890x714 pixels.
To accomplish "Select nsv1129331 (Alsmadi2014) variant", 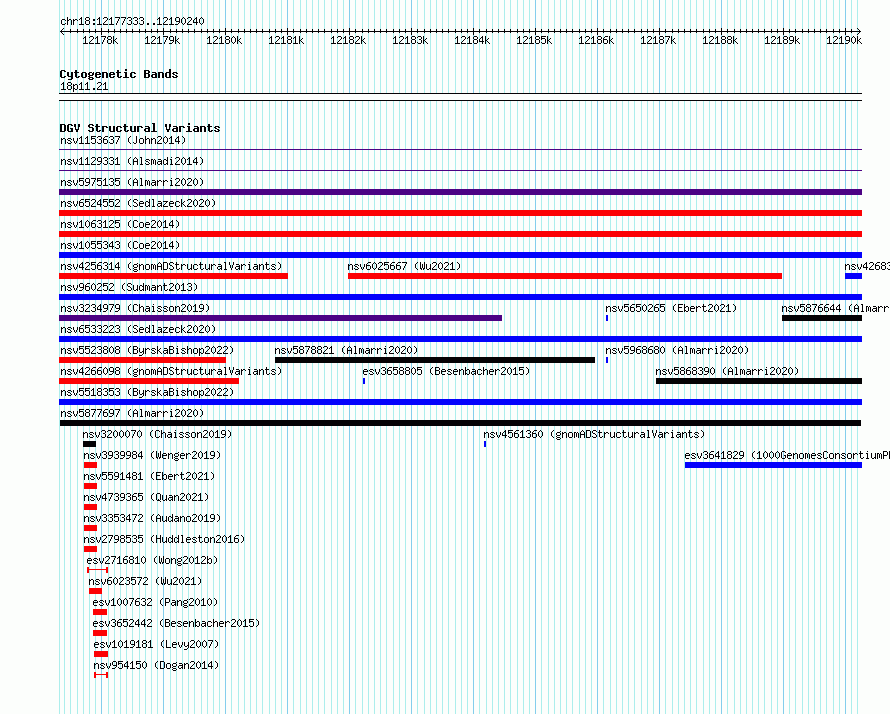I will (x=132, y=161).
